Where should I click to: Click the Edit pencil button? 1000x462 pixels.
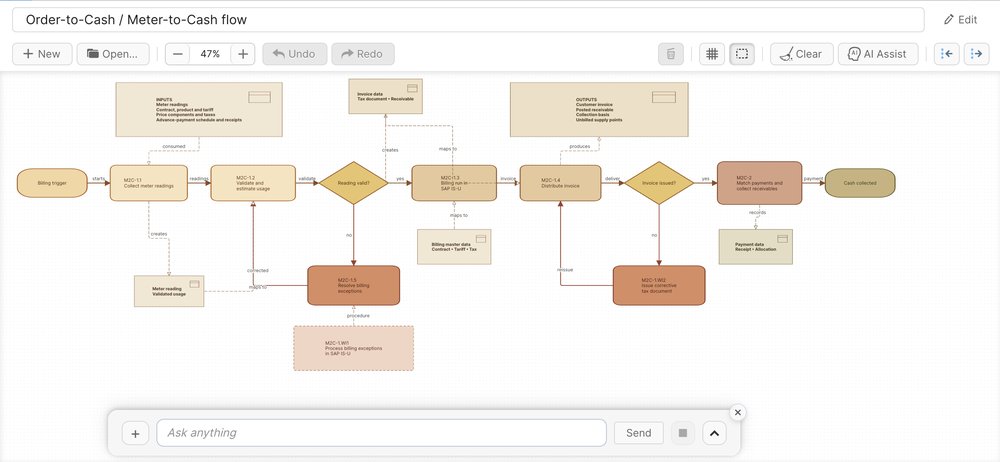[960, 20]
